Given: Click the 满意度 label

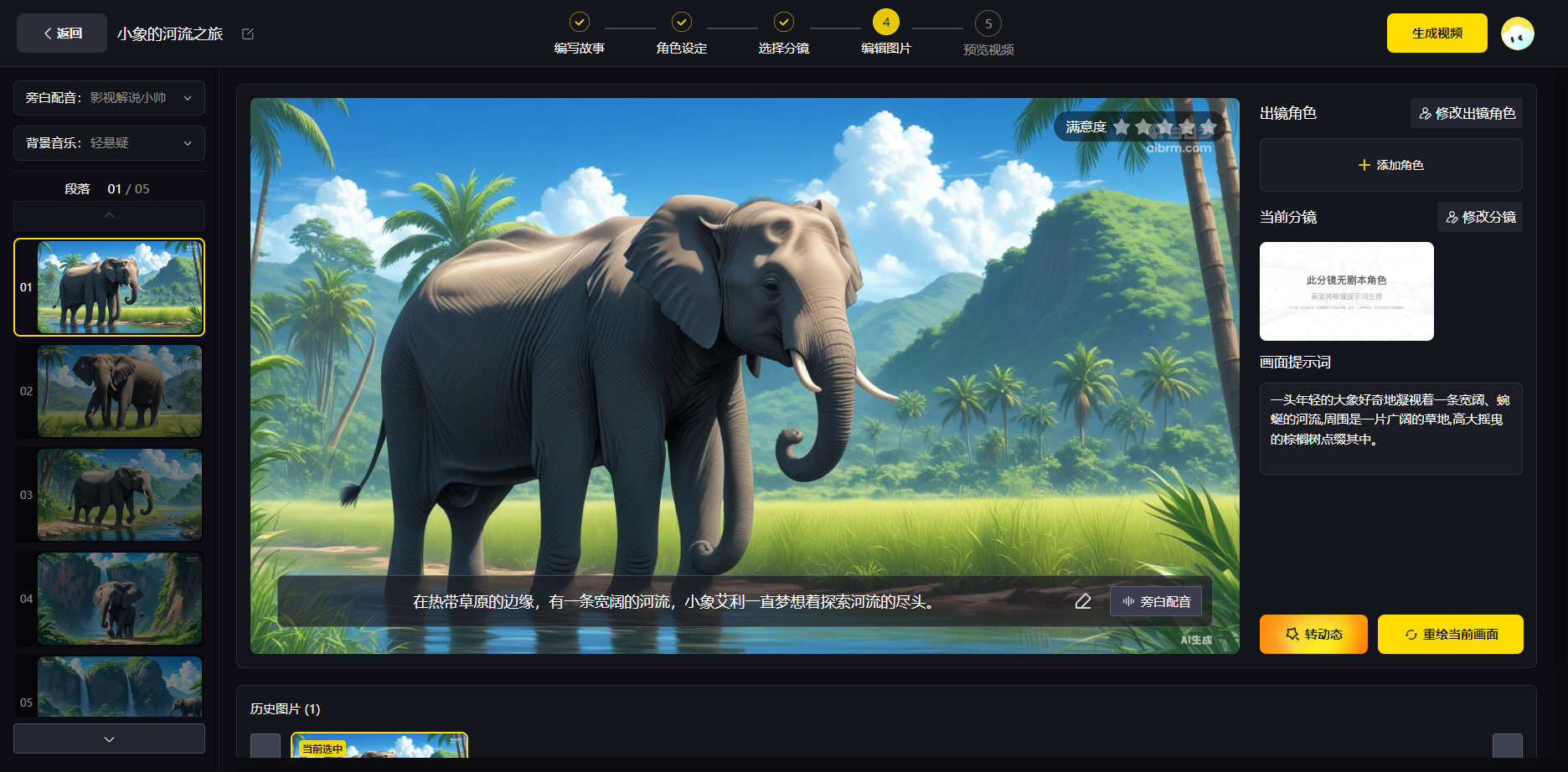Looking at the screenshot, I should tap(1086, 126).
